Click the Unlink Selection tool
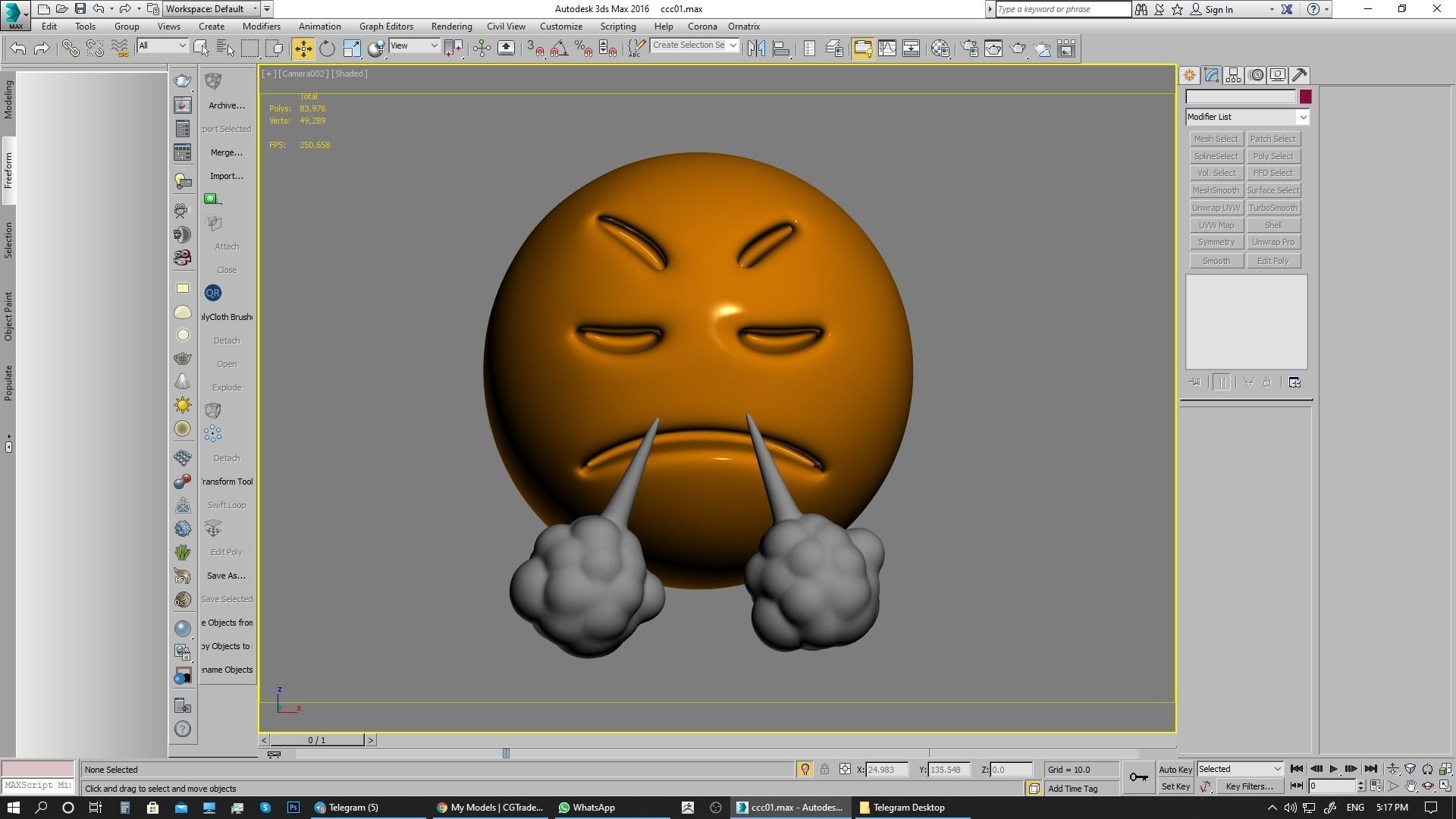Image resolution: width=1456 pixels, height=819 pixels. click(95, 49)
